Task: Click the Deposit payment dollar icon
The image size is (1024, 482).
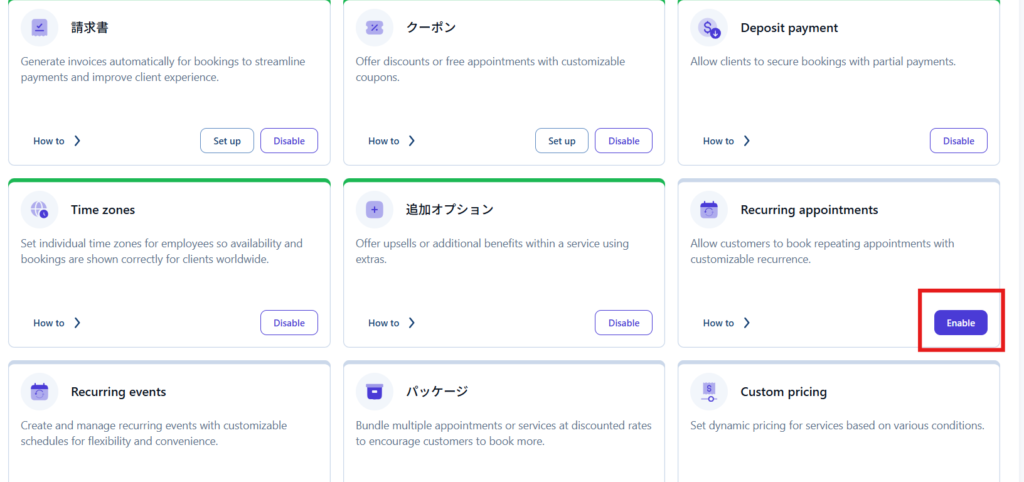Action: pyautogui.click(x=709, y=28)
